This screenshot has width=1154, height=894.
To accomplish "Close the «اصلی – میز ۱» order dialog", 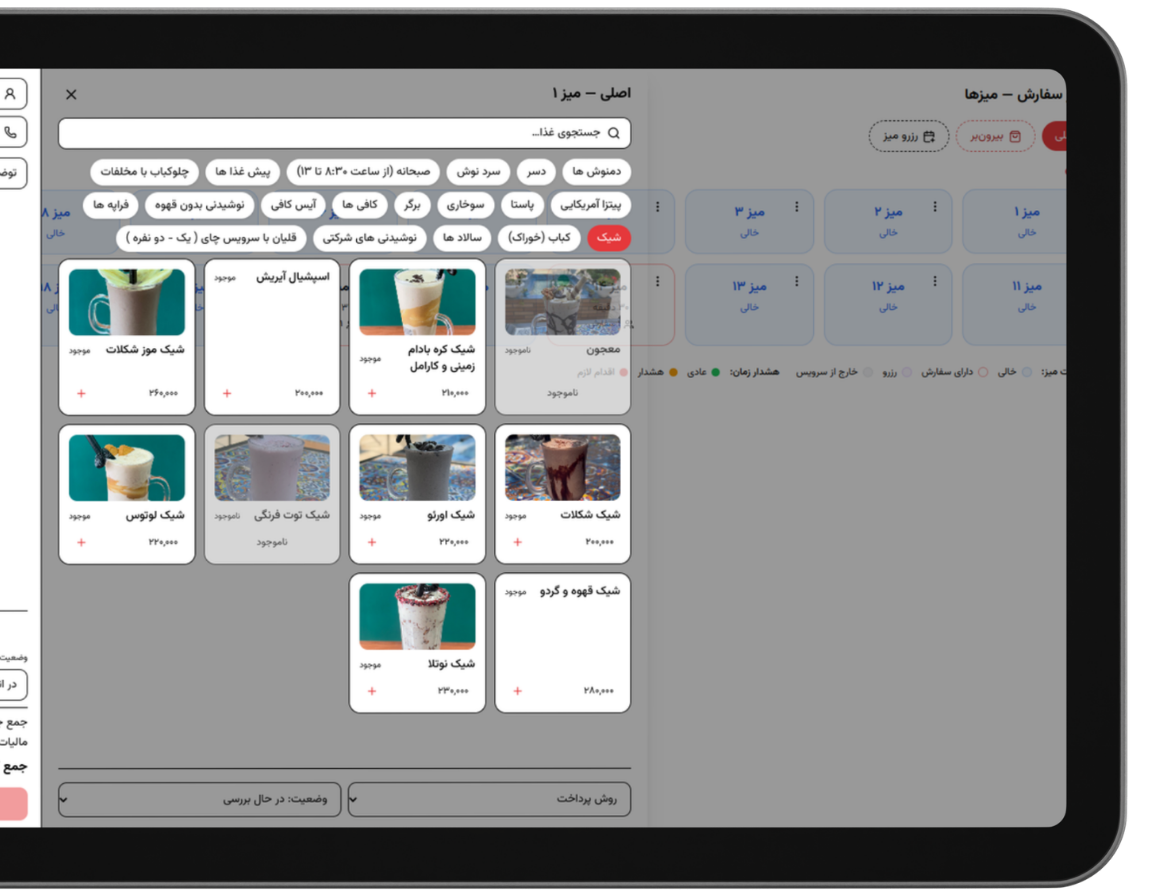I will (71, 94).
